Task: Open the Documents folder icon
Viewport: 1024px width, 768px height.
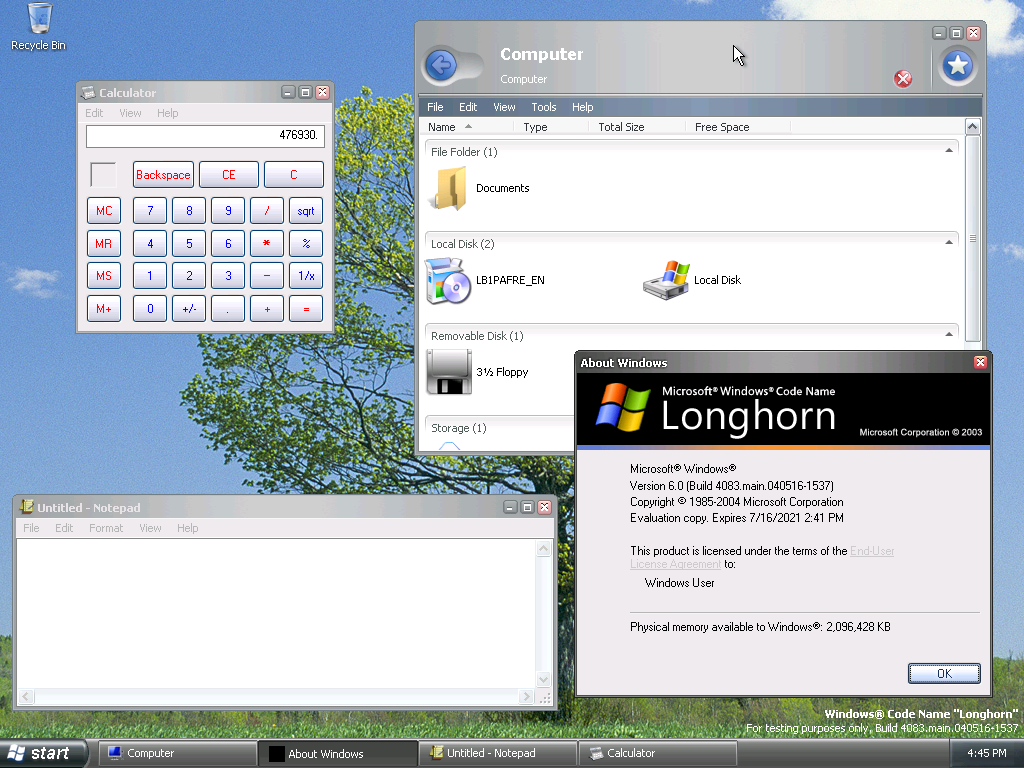Action: pos(448,188)
